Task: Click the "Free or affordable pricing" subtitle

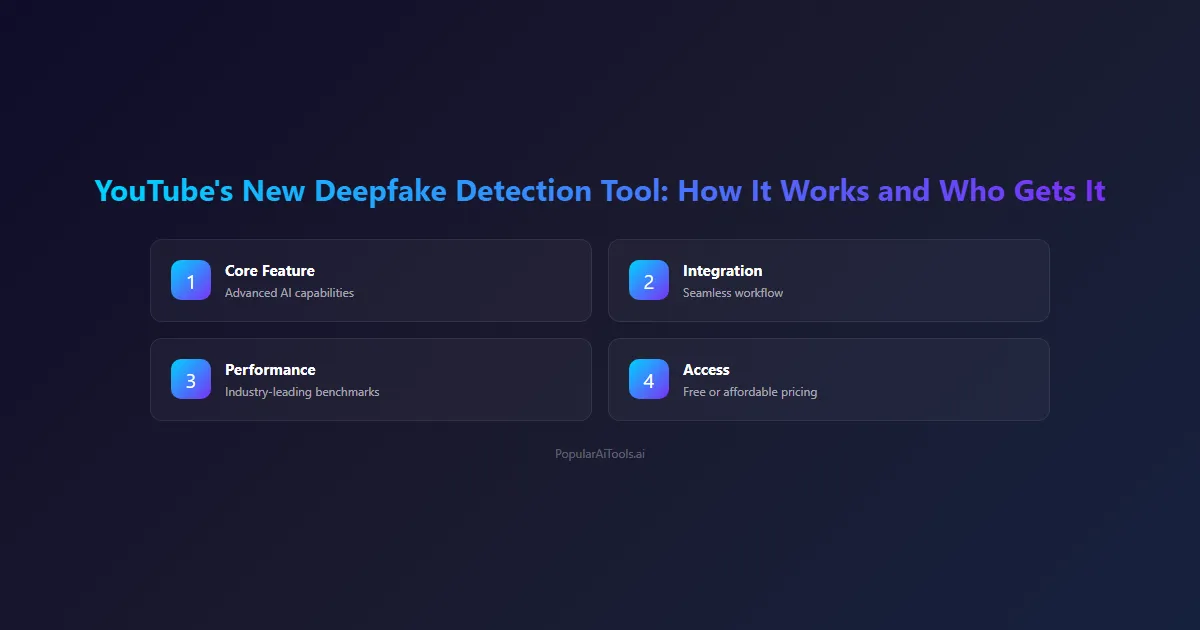Action: [750, 392]
